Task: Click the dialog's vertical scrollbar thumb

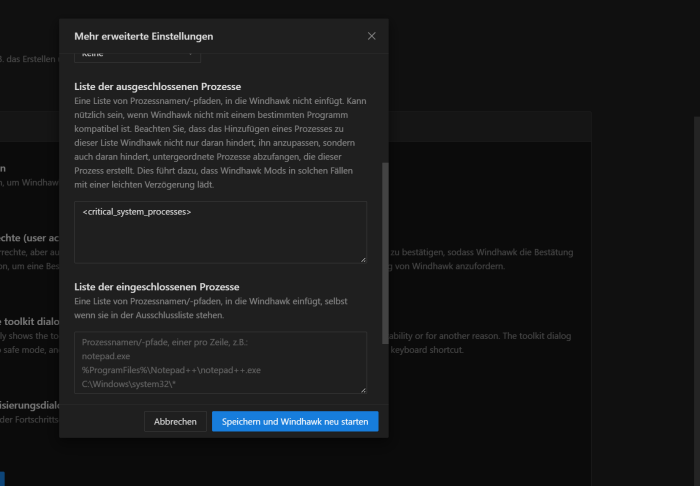Action: point(385,253)
